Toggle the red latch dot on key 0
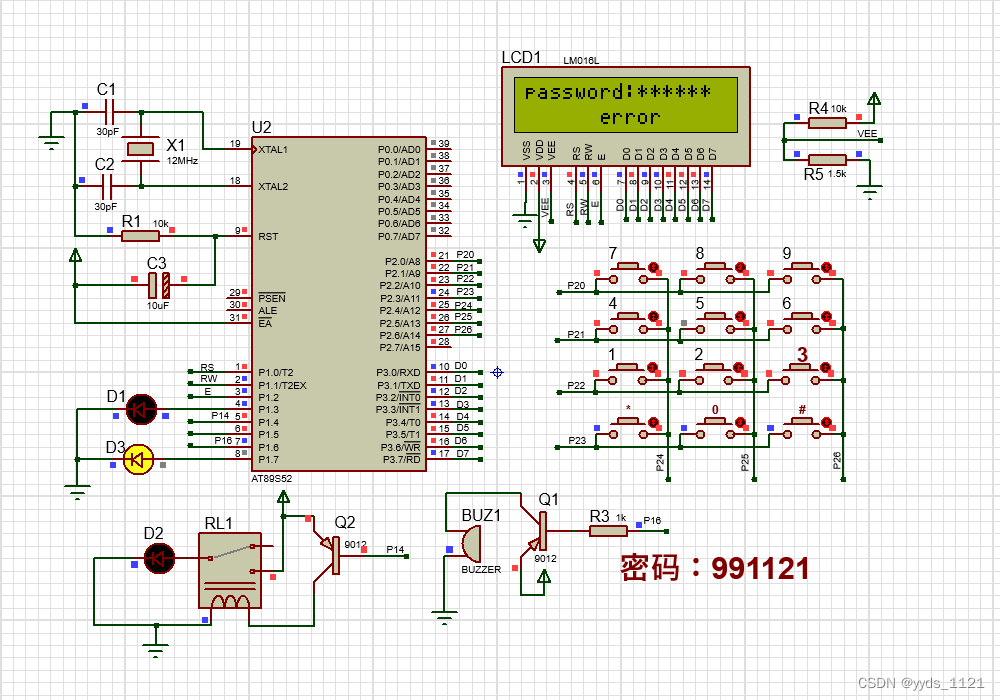The image size is (1000, 700). pos(740,422)
